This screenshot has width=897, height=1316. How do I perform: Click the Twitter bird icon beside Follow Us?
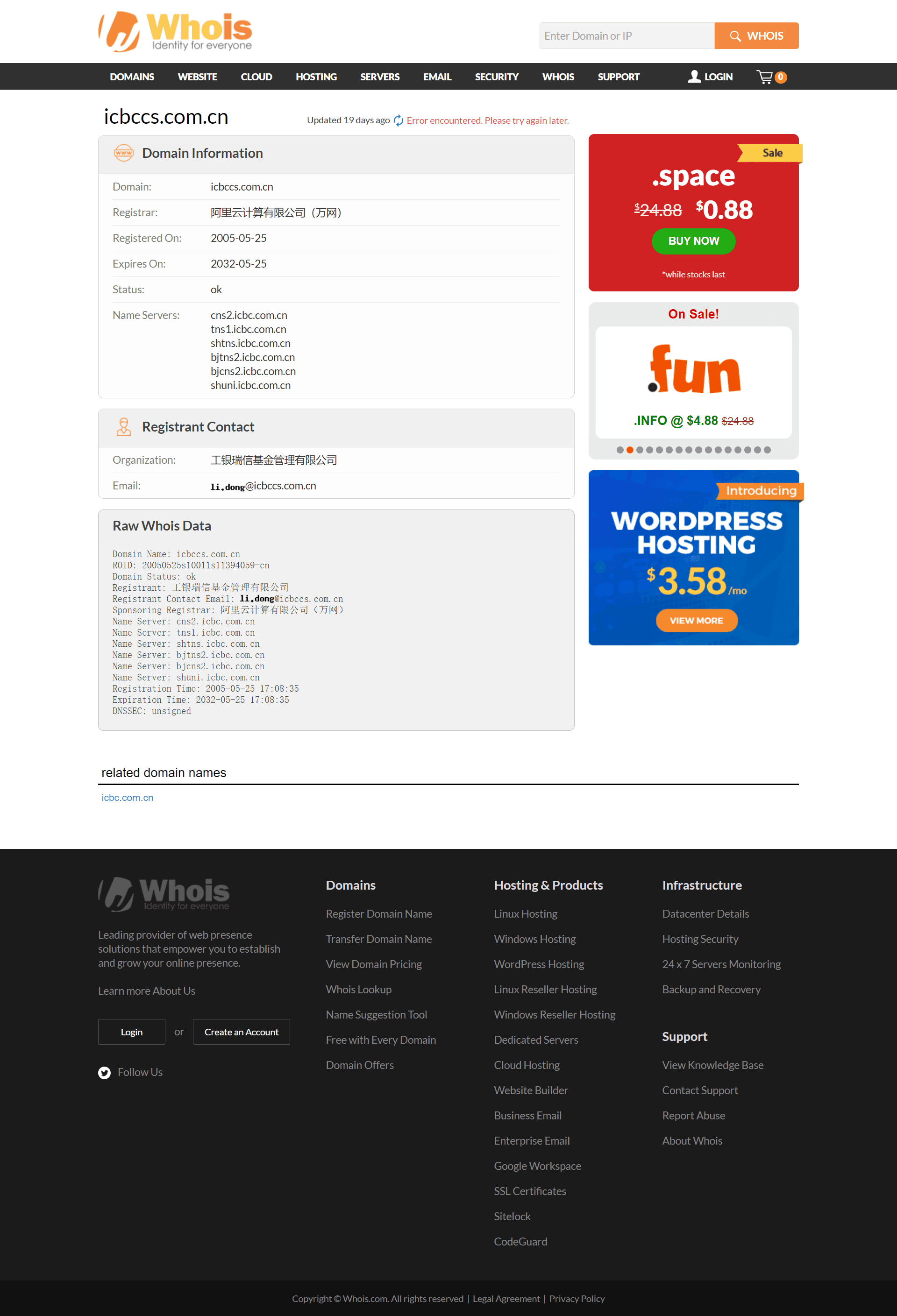pos(104,1073)
